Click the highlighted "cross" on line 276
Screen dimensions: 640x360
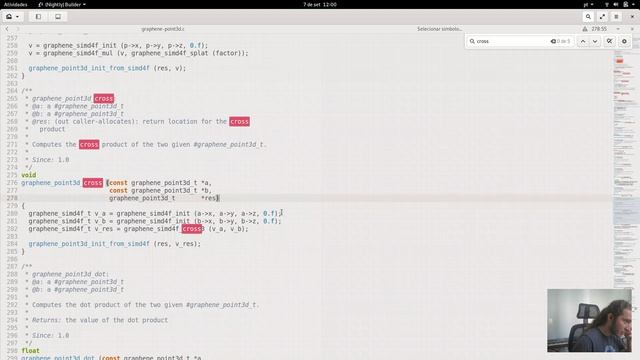[x=93, y=183]
